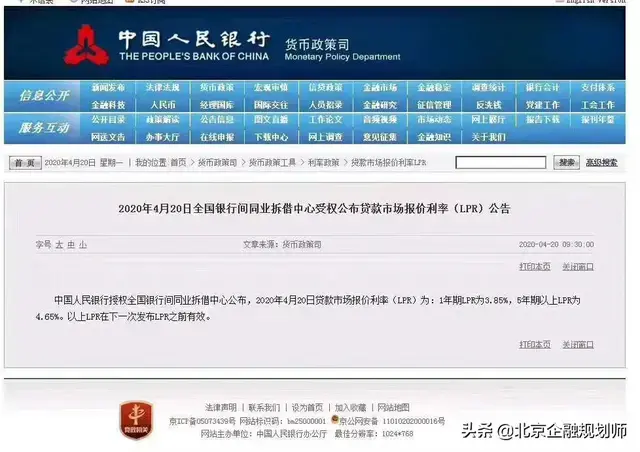Image resolution: width=640 pixels, height=452 pixels.
Task: Open the 图文直播 navigation item
Action: coord(271,120)
